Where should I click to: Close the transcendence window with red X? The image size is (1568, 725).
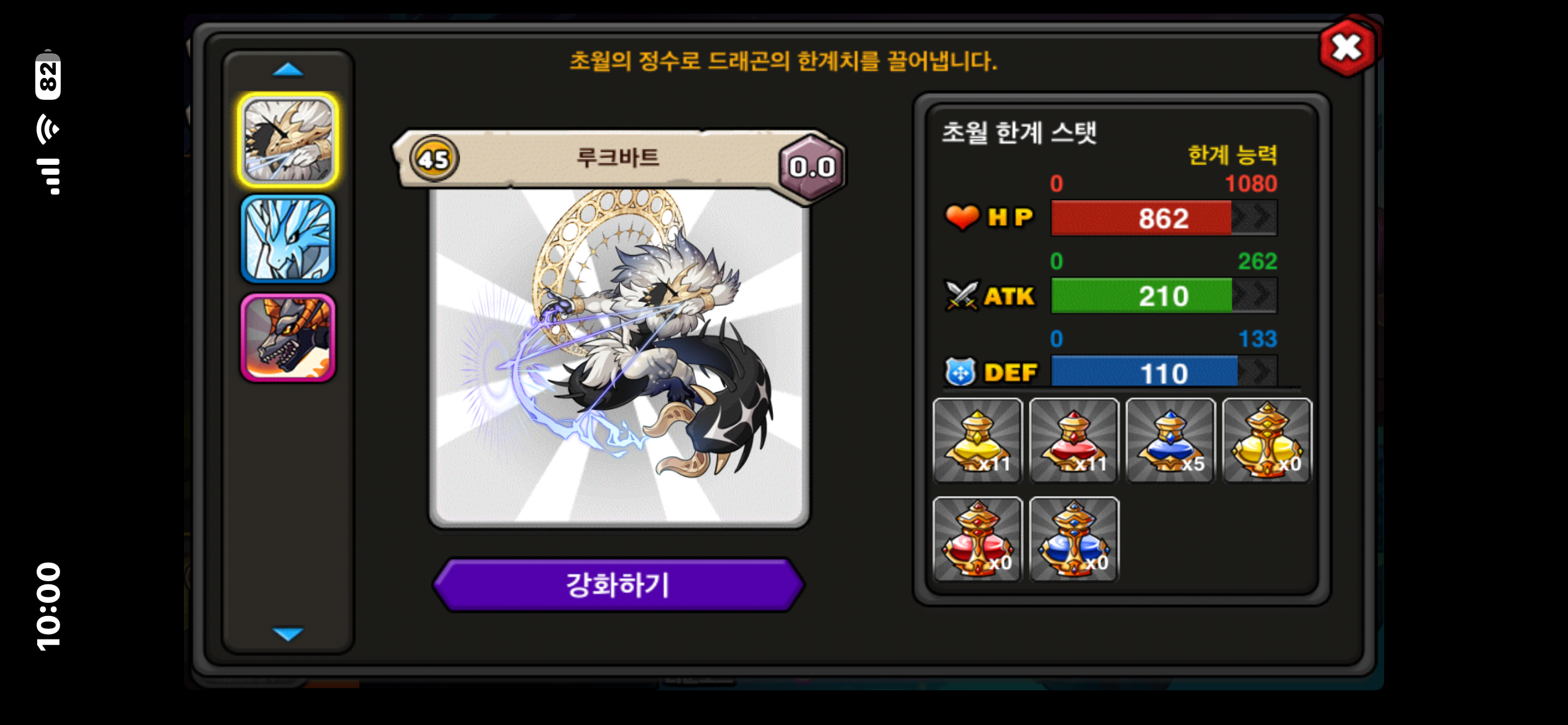point(1348,48)
